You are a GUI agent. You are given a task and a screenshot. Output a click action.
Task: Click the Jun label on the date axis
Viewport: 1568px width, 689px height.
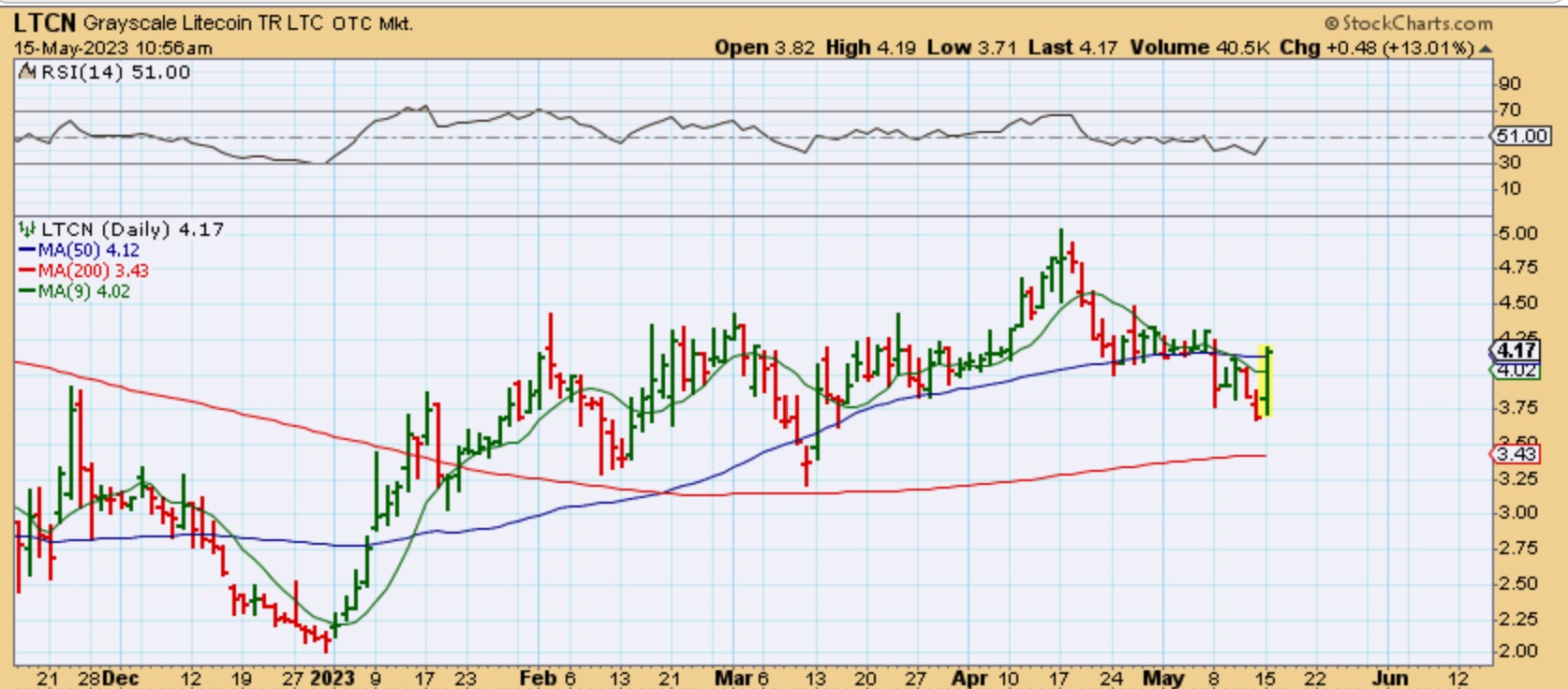(1391, 678)
